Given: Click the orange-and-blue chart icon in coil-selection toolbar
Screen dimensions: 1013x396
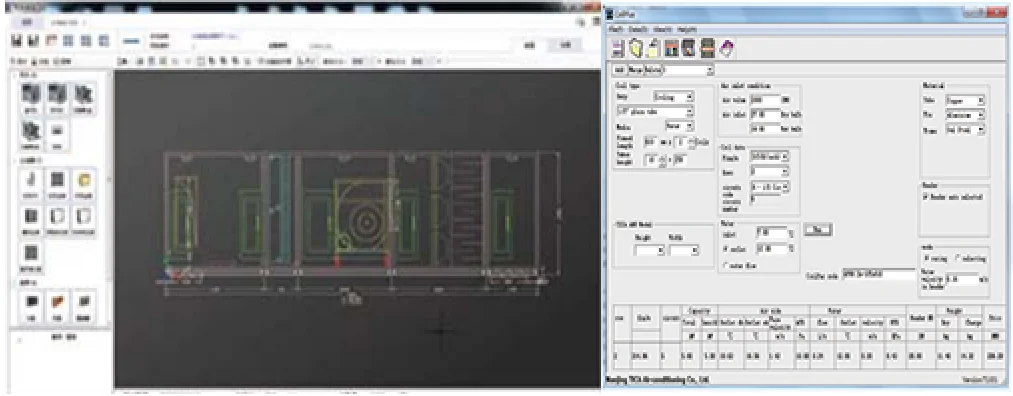Looking at the screenshot, I should click(x=671, y=48).
